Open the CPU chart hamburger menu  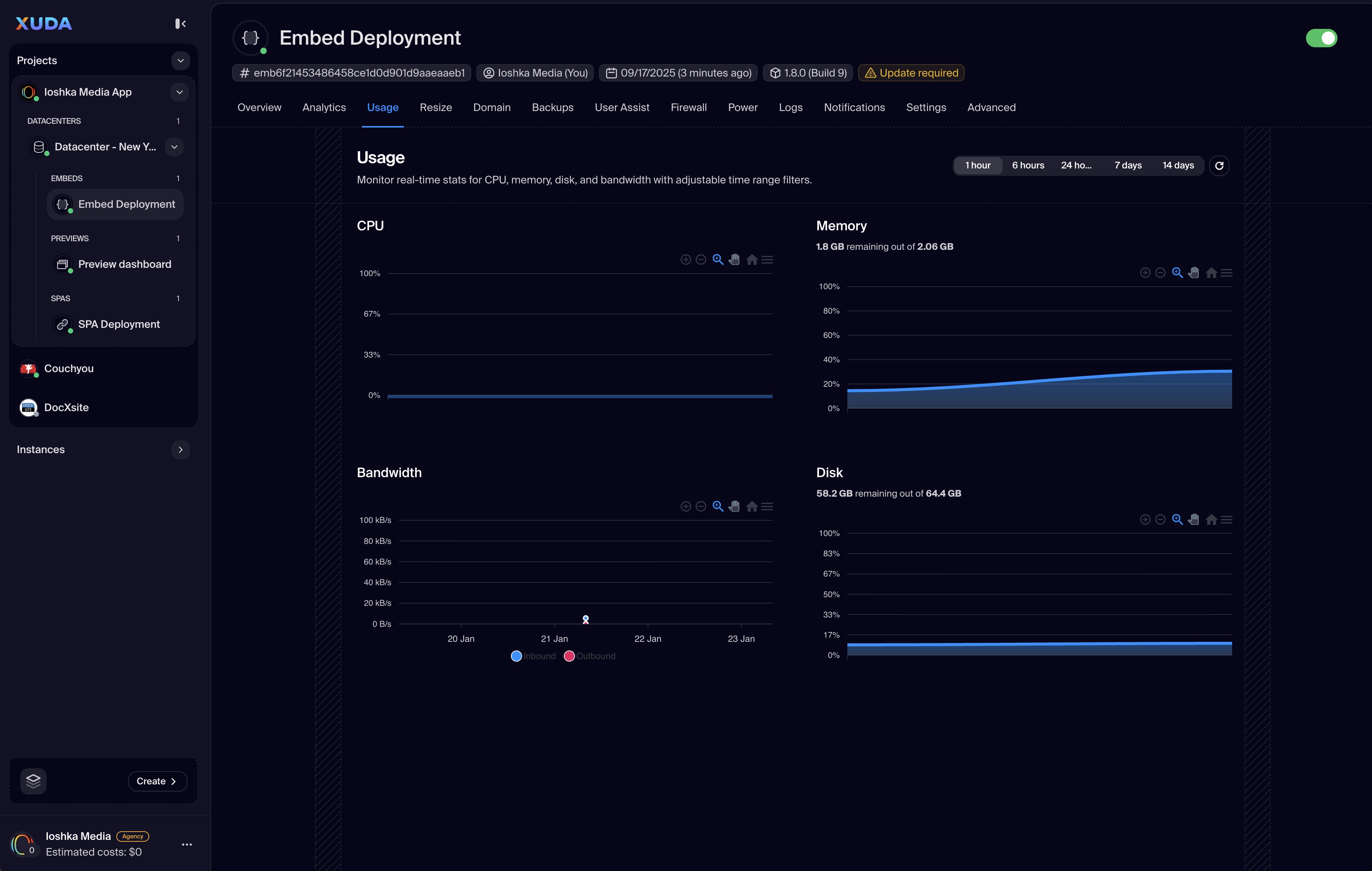767,260
